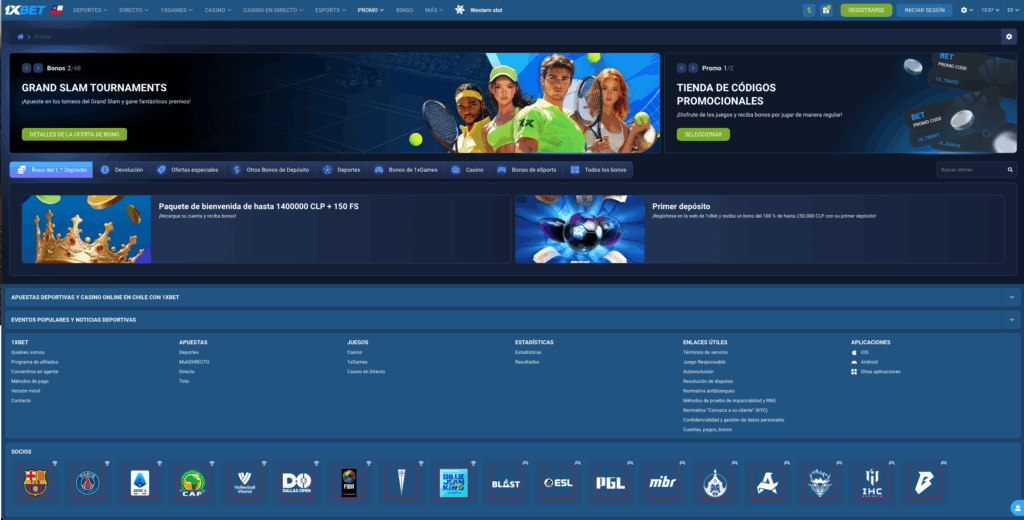Click the Chile flag icon
The image size is (1024, 520).
point(57,10)
